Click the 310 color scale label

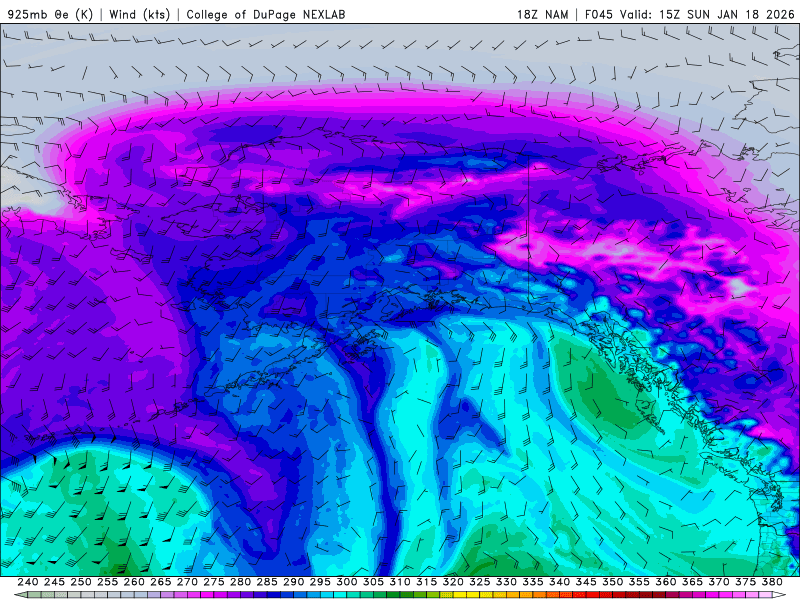tap(399, 582)
